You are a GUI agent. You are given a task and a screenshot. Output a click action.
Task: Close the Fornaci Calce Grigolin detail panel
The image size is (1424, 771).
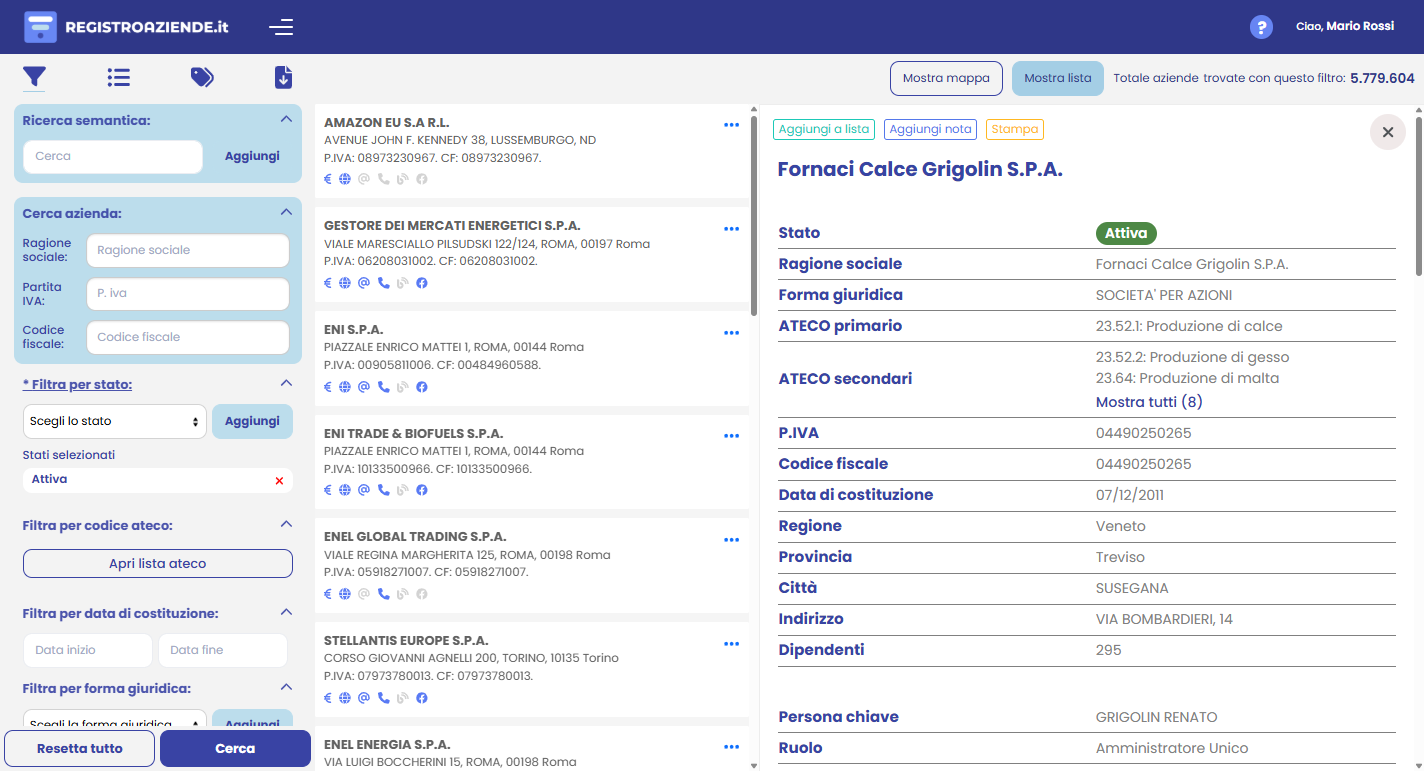[1387, 132]
